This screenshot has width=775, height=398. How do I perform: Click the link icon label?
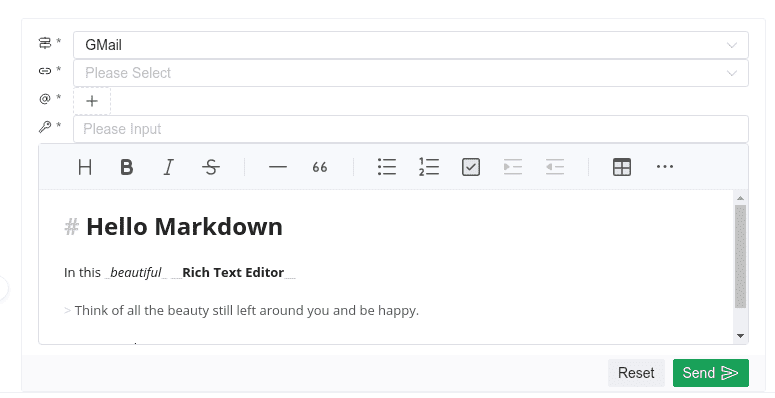pos(45,71)
